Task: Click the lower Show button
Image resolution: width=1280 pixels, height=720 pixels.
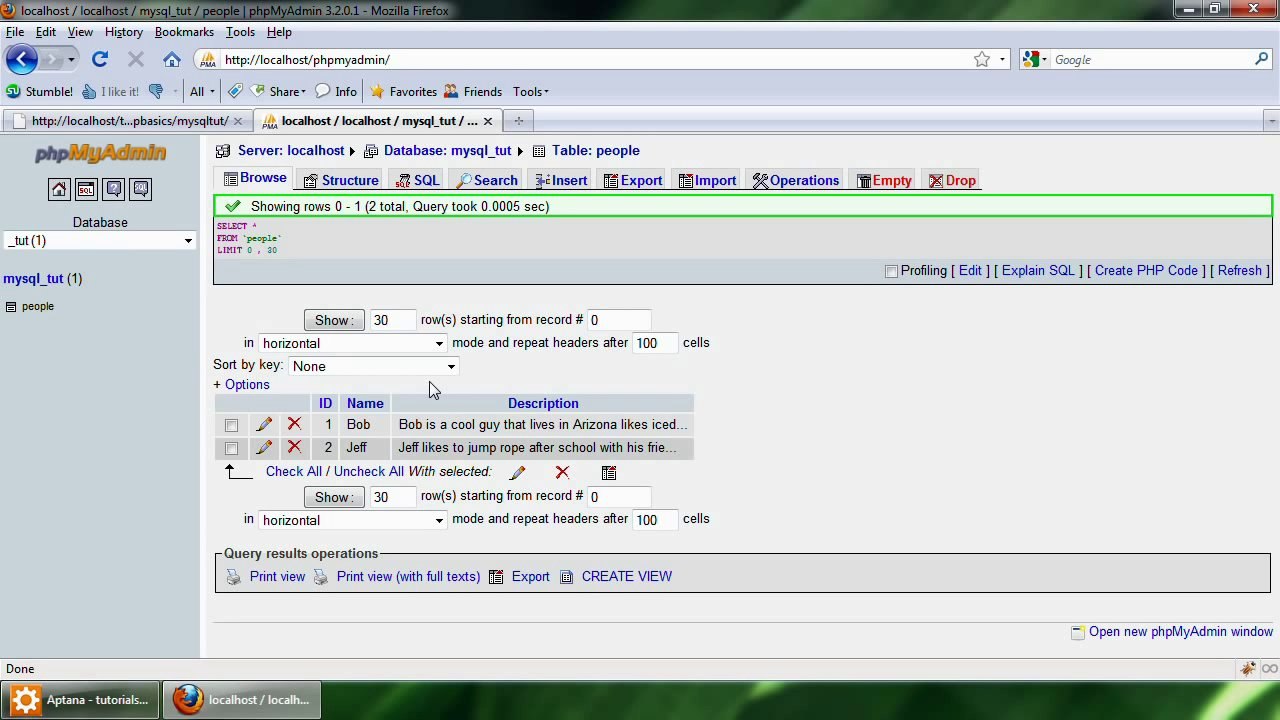Action: [334, 497]
